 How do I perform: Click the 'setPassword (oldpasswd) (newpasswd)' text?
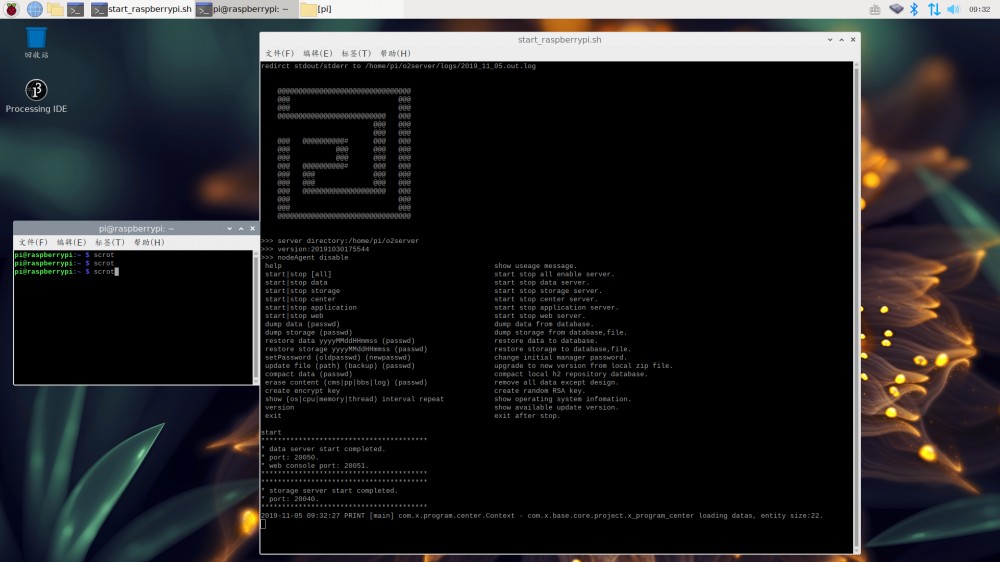[x=338, y=357]
